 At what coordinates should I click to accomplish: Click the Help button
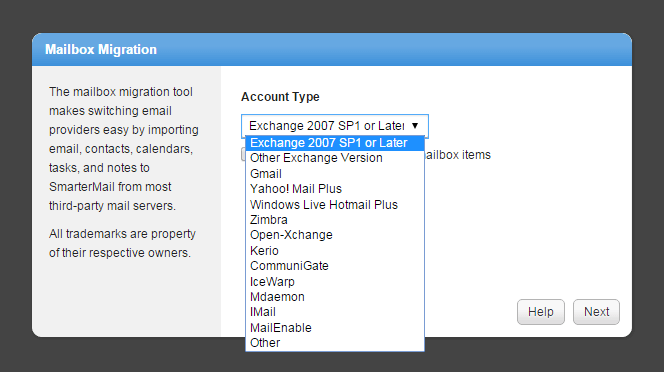[541, 312]
